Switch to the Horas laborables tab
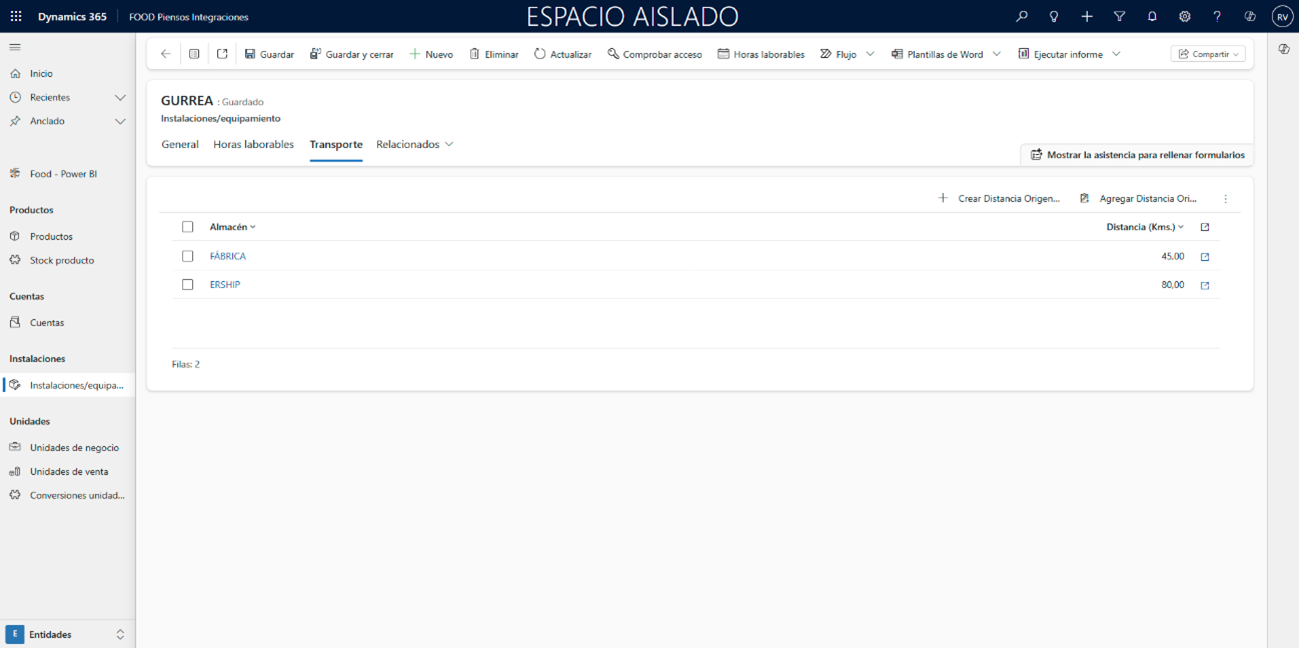The width and height of the screenshot is (1299, 648). click(253, 145)
